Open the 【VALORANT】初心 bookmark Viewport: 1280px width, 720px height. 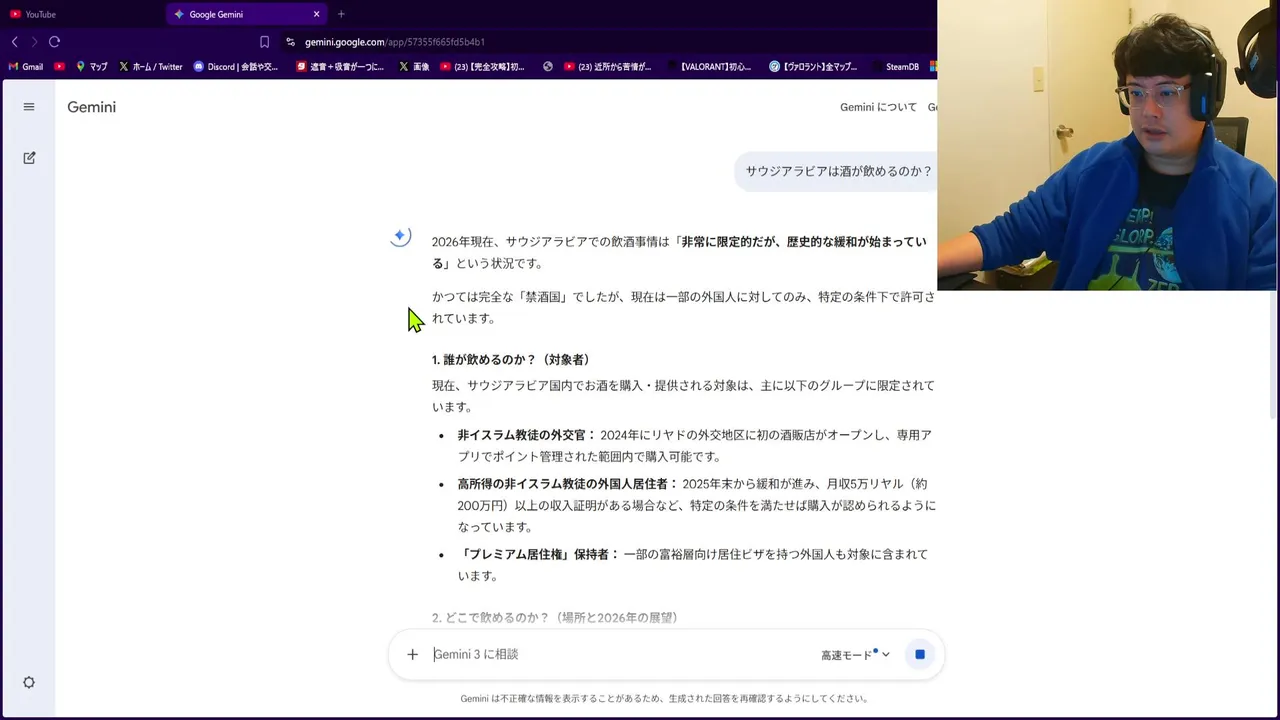click(x=709, y=67)
